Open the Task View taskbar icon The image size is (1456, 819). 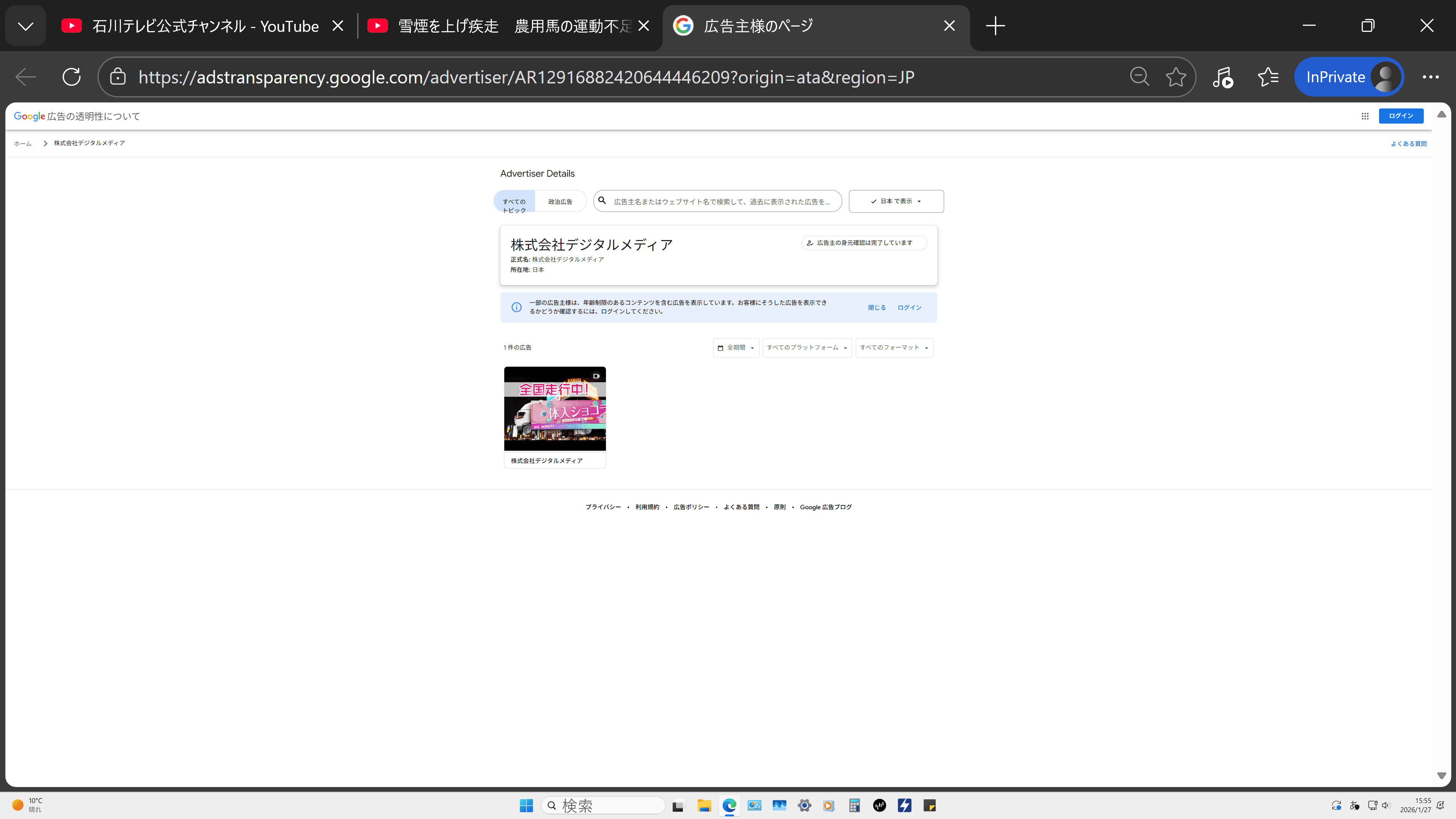[x=678, y=805]
